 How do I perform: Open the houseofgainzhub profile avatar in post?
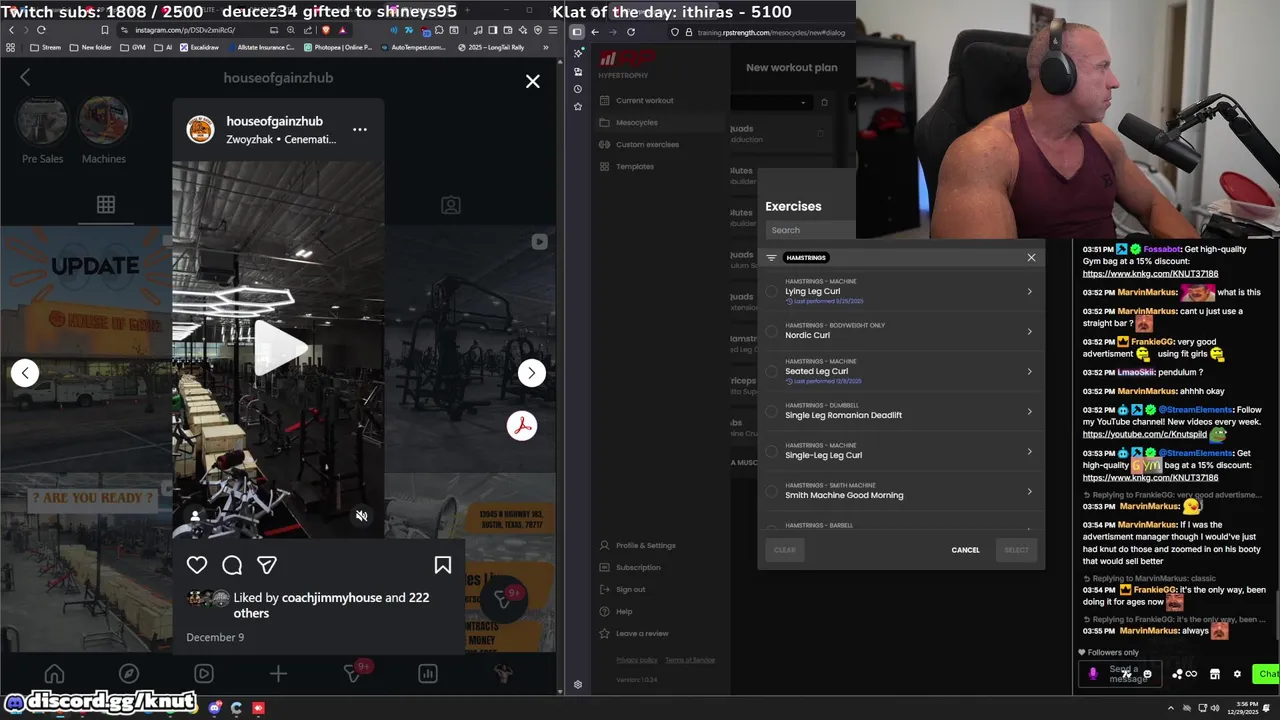tap(201, 130)
